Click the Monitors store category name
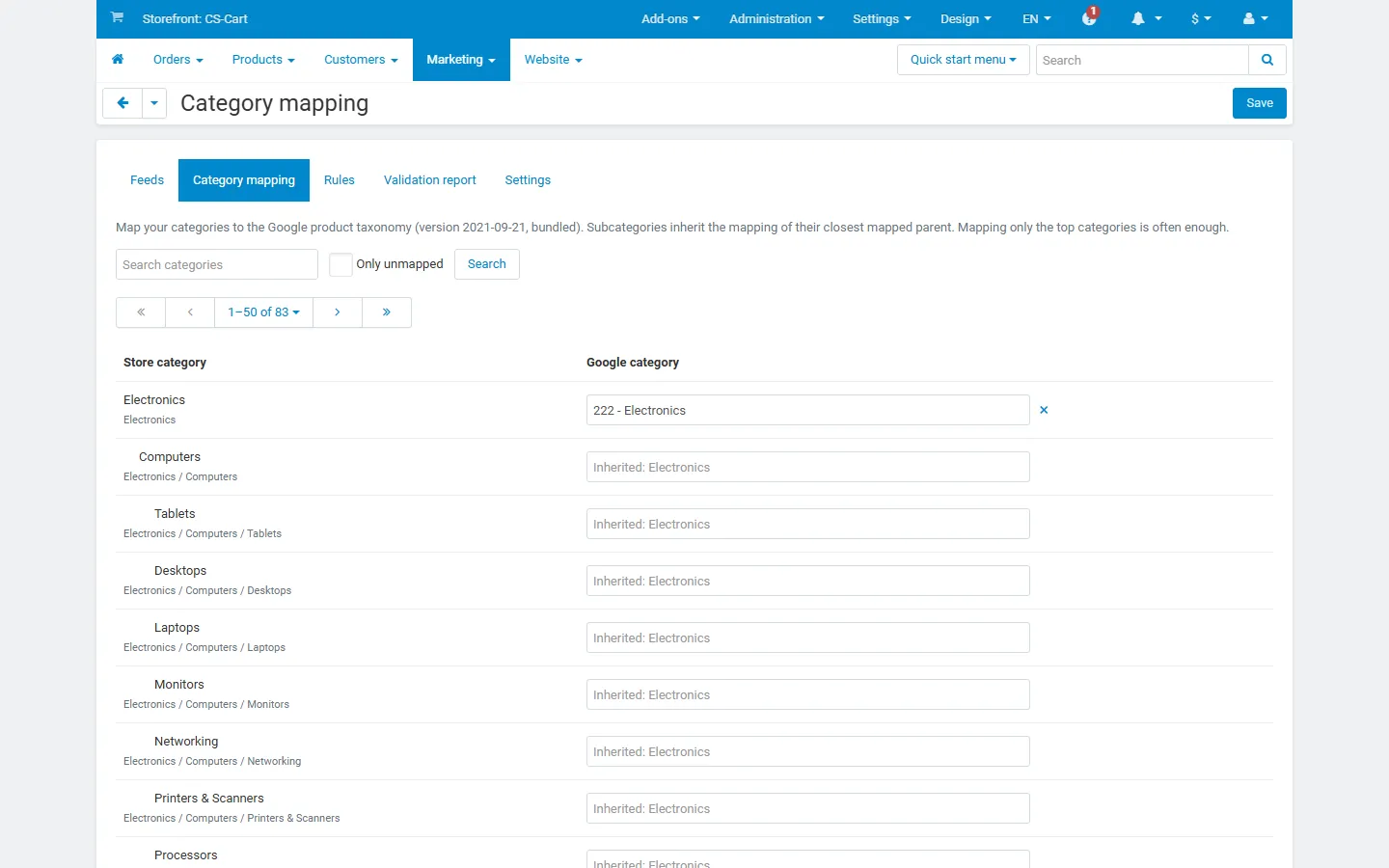This screenshot has width=1389, height=868. (x=179, y=685)
